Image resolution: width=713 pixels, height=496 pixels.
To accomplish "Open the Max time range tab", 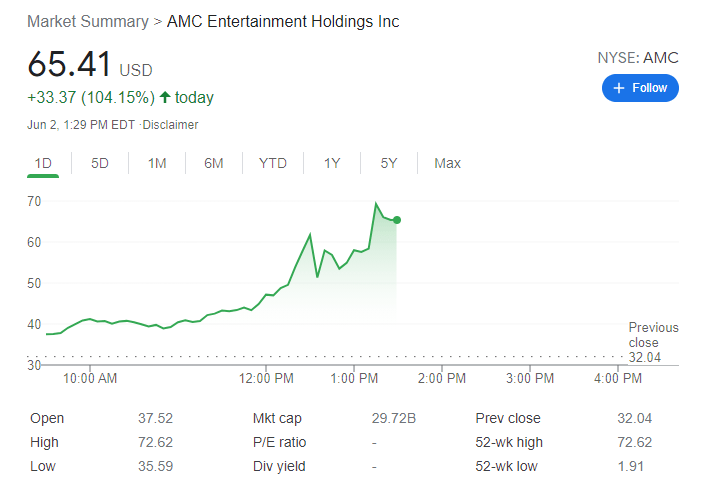I will coord(447,163).
